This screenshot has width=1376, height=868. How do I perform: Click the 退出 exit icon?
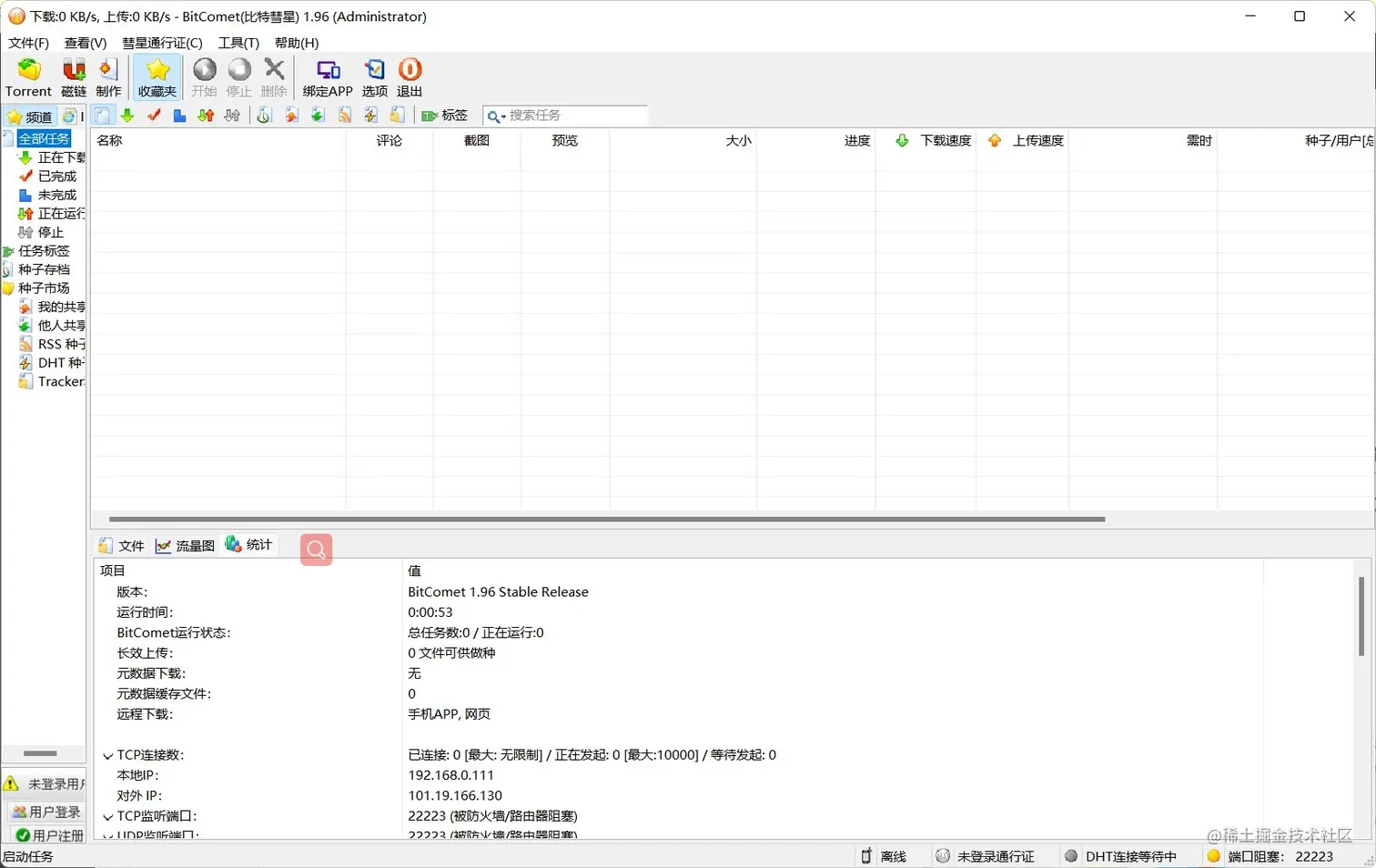click(410, 77)
